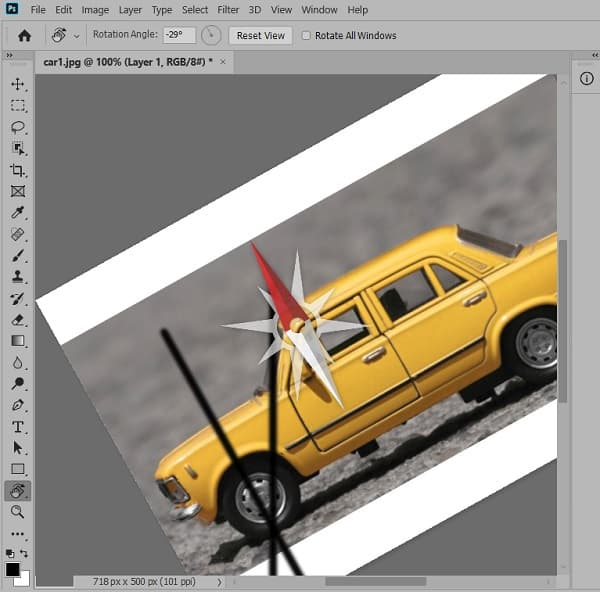Screen dimensions: 600x592
Task: Click the vertical scrollbar thumb
Action: point(562,321)
